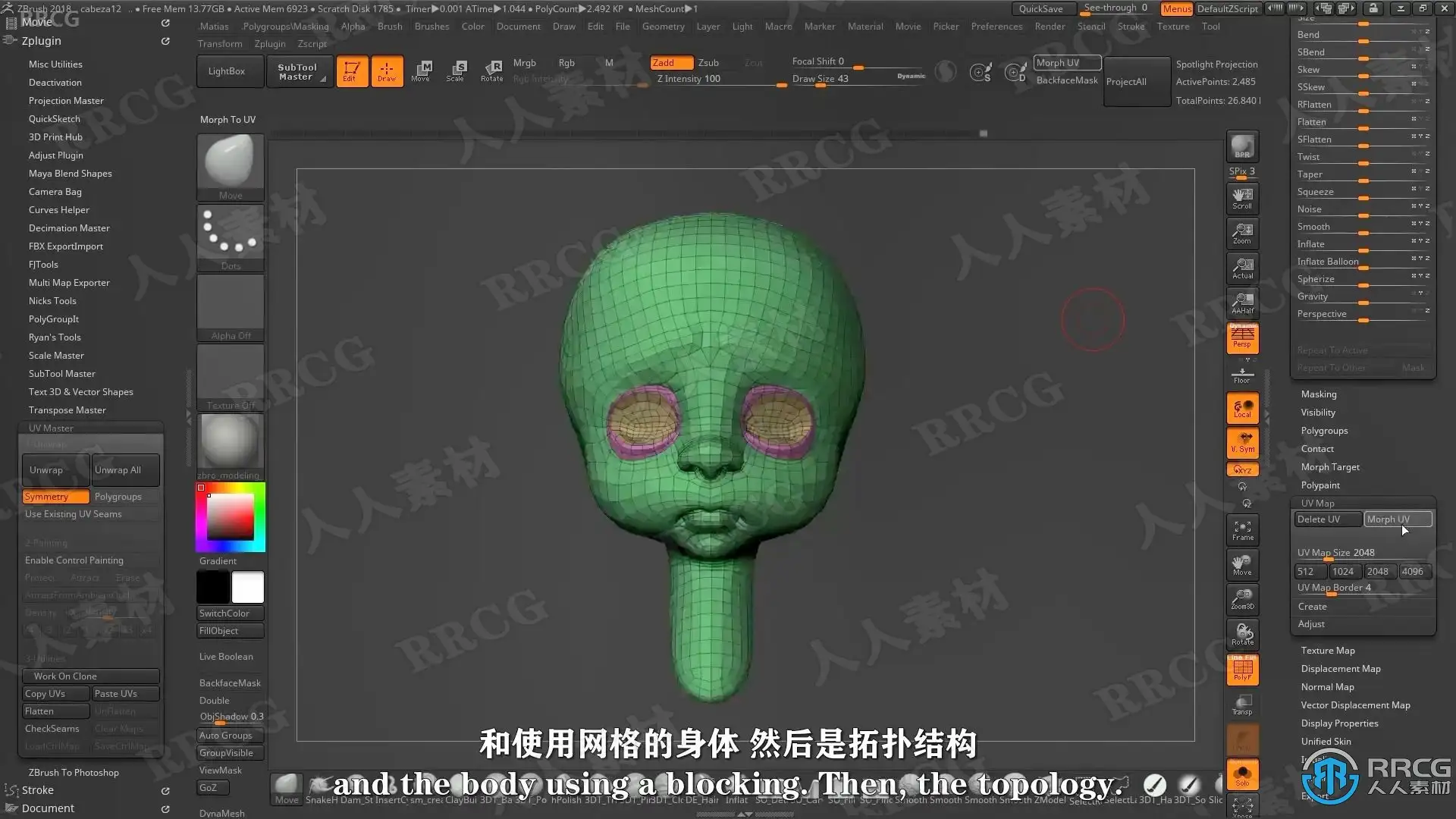Toggle Persp perspective mode
The width and height of the screenshot is (1456, 819).
click(1242, 338)
